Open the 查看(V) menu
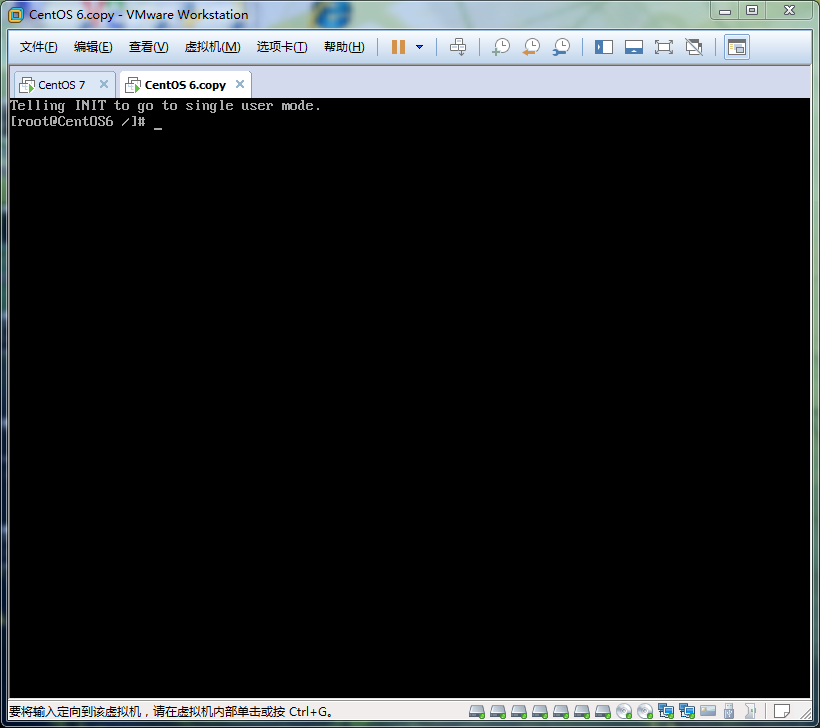The width and height of the screenshot is (820, 728). 149,47
